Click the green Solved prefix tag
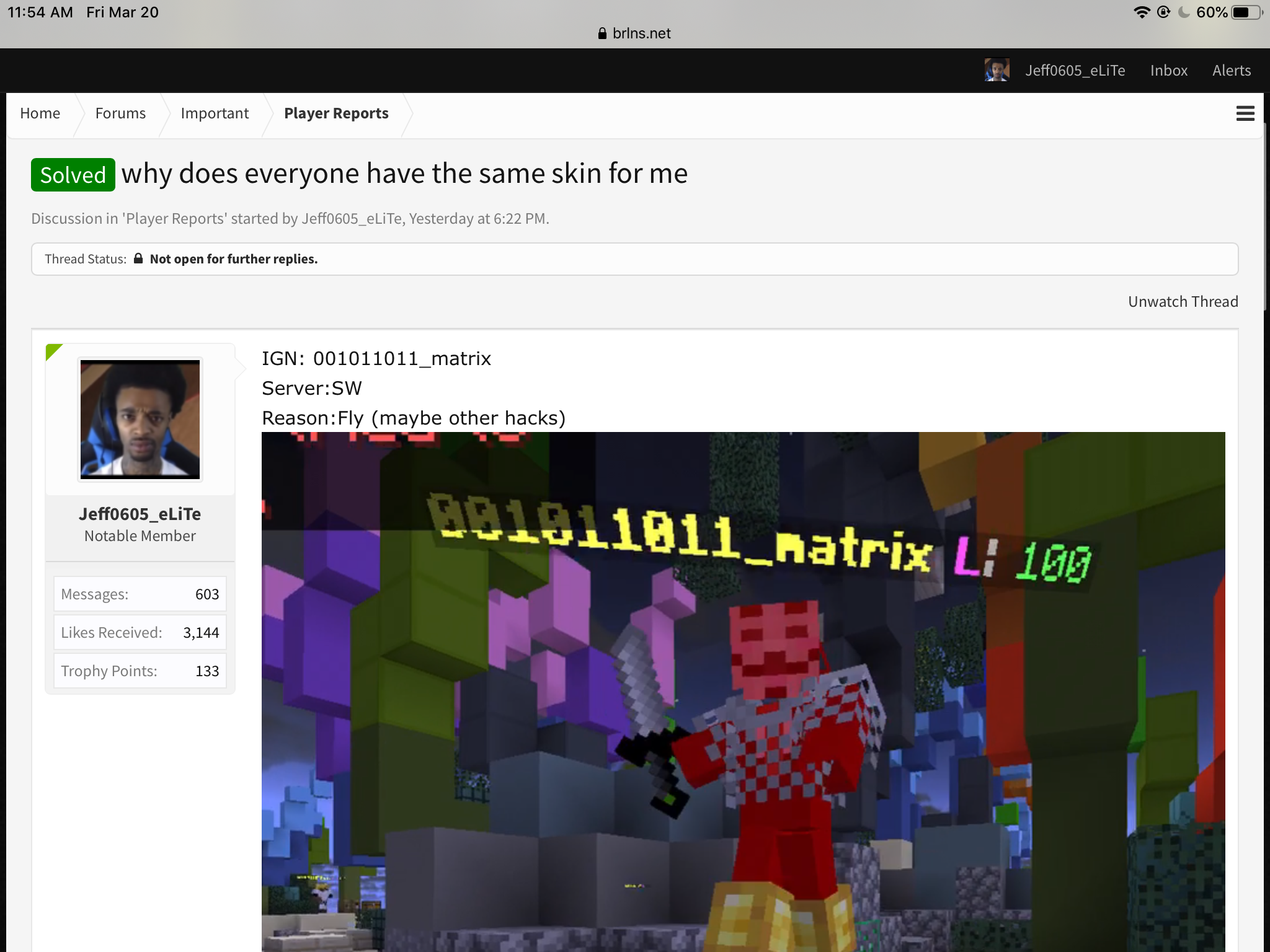 coord(73,175)
